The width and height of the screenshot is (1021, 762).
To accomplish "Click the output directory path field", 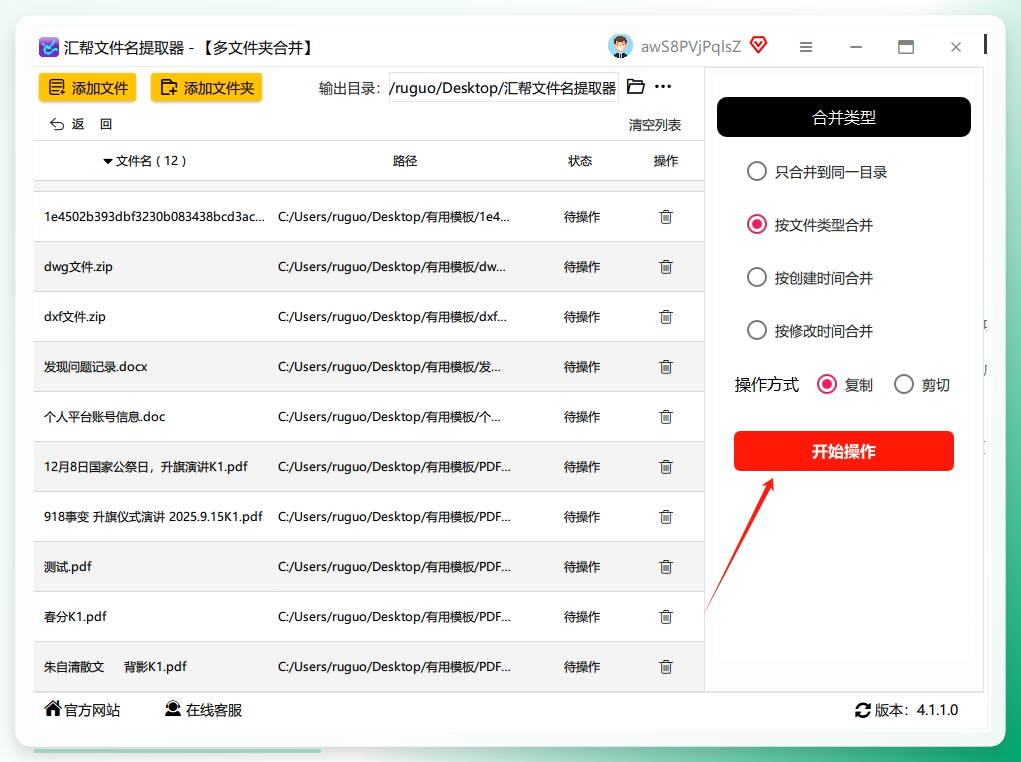I will [503, 87].
